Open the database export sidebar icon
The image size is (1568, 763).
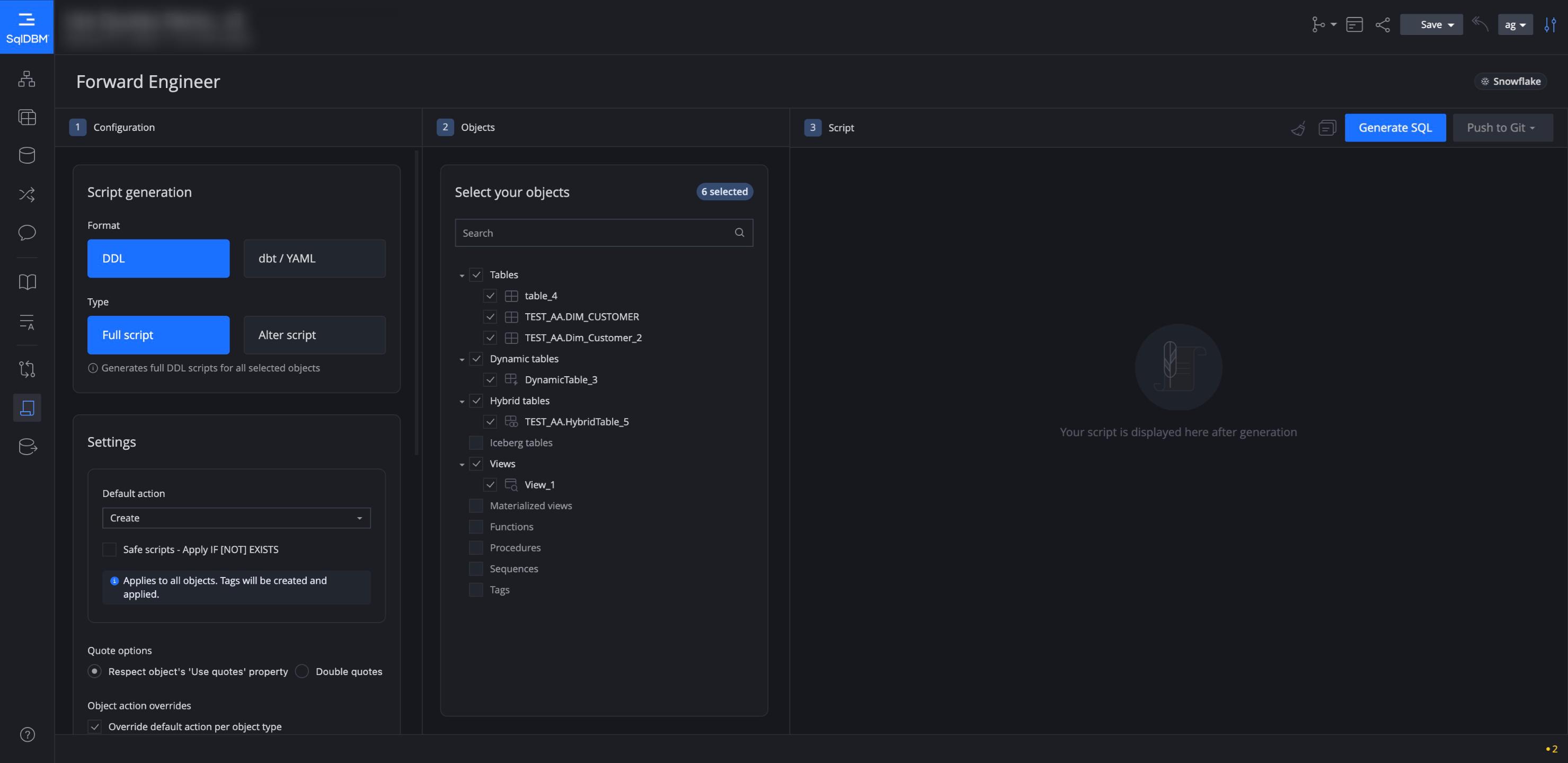(x=28, y=447)
